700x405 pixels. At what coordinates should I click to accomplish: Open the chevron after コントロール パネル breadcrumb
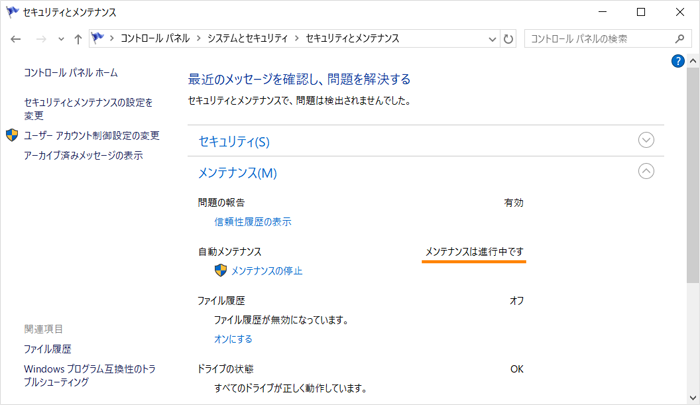[198, 38]
